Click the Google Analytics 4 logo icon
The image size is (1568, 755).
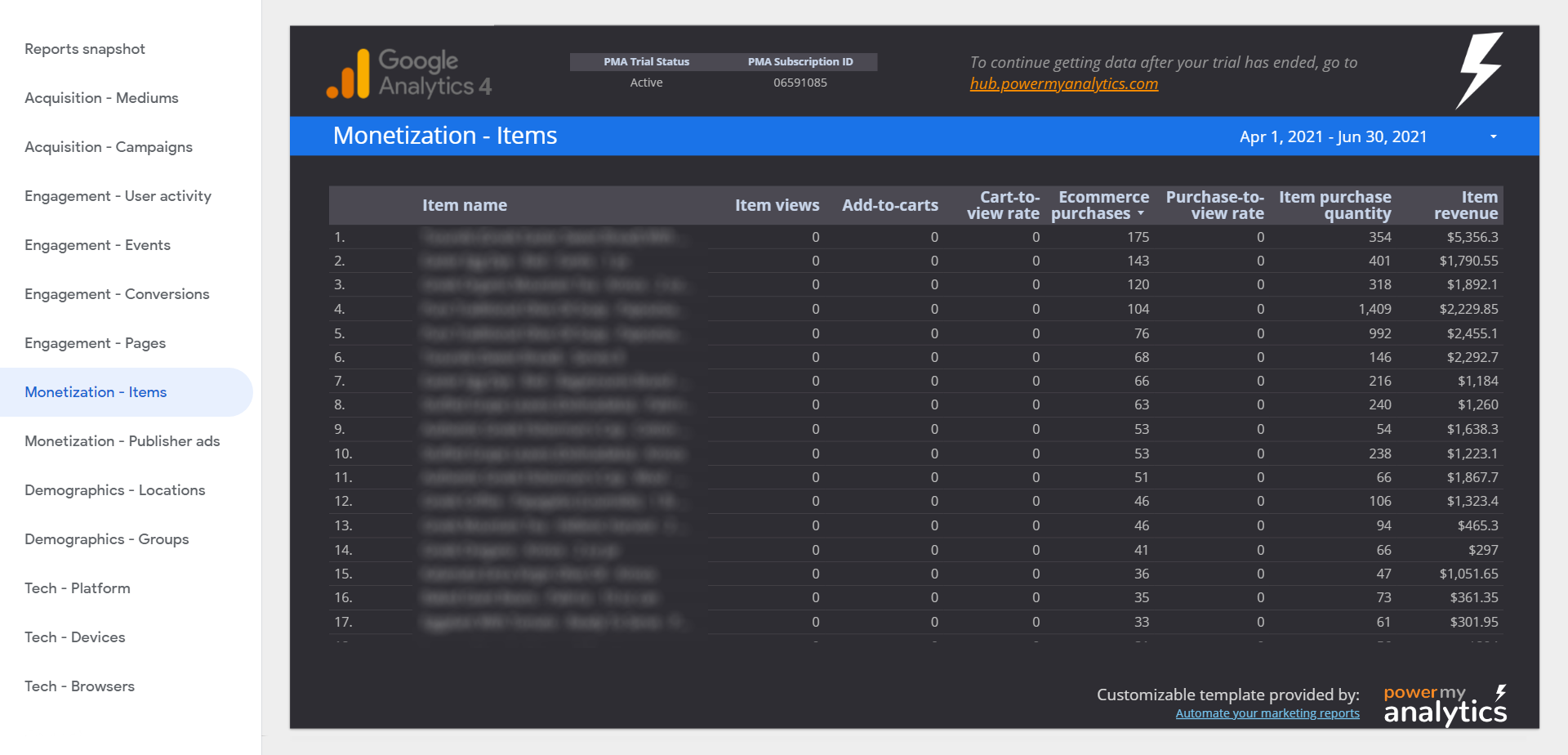point(348,74)
